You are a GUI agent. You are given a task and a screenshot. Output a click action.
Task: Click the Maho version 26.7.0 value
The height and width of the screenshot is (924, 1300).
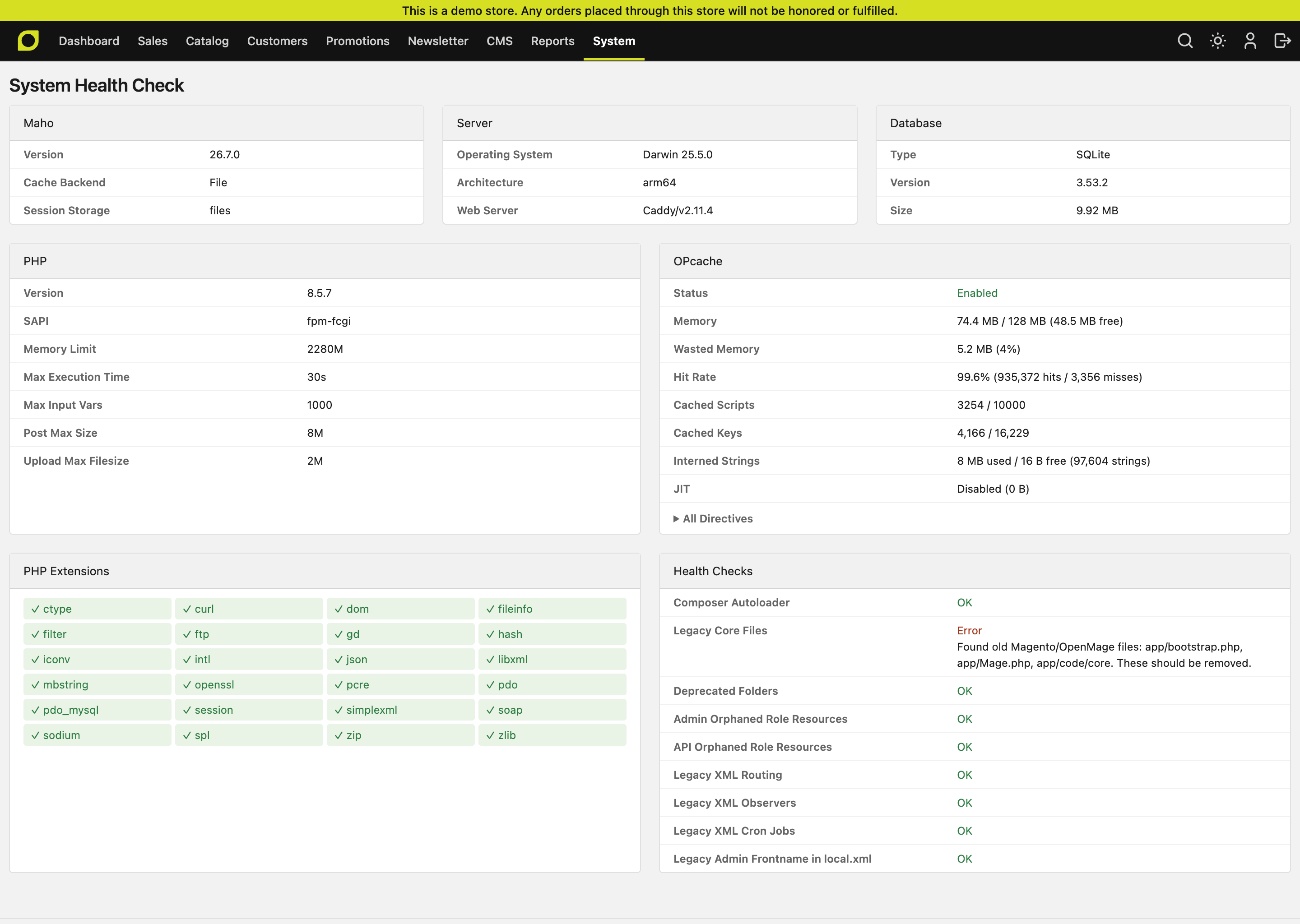coord(224,155)
